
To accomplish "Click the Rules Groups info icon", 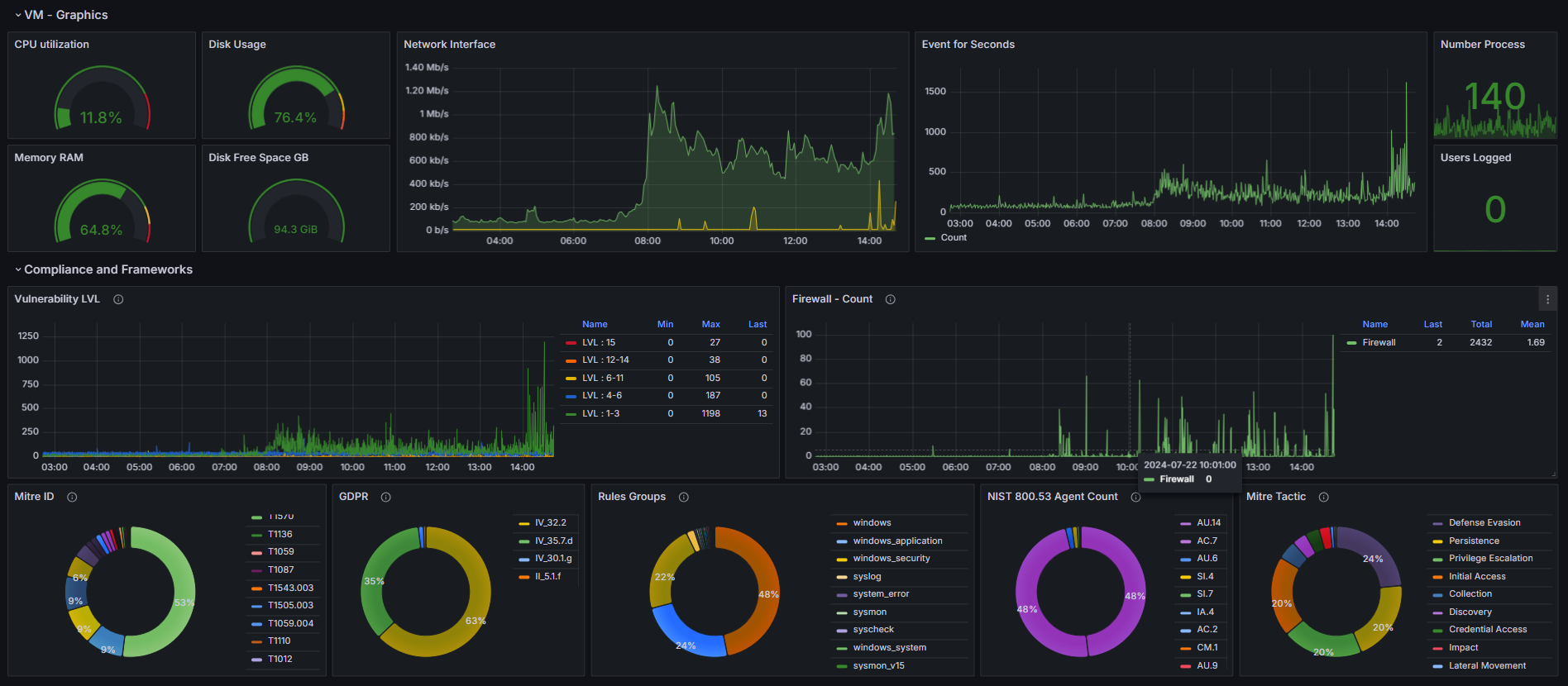I will (x=684, y=497).
